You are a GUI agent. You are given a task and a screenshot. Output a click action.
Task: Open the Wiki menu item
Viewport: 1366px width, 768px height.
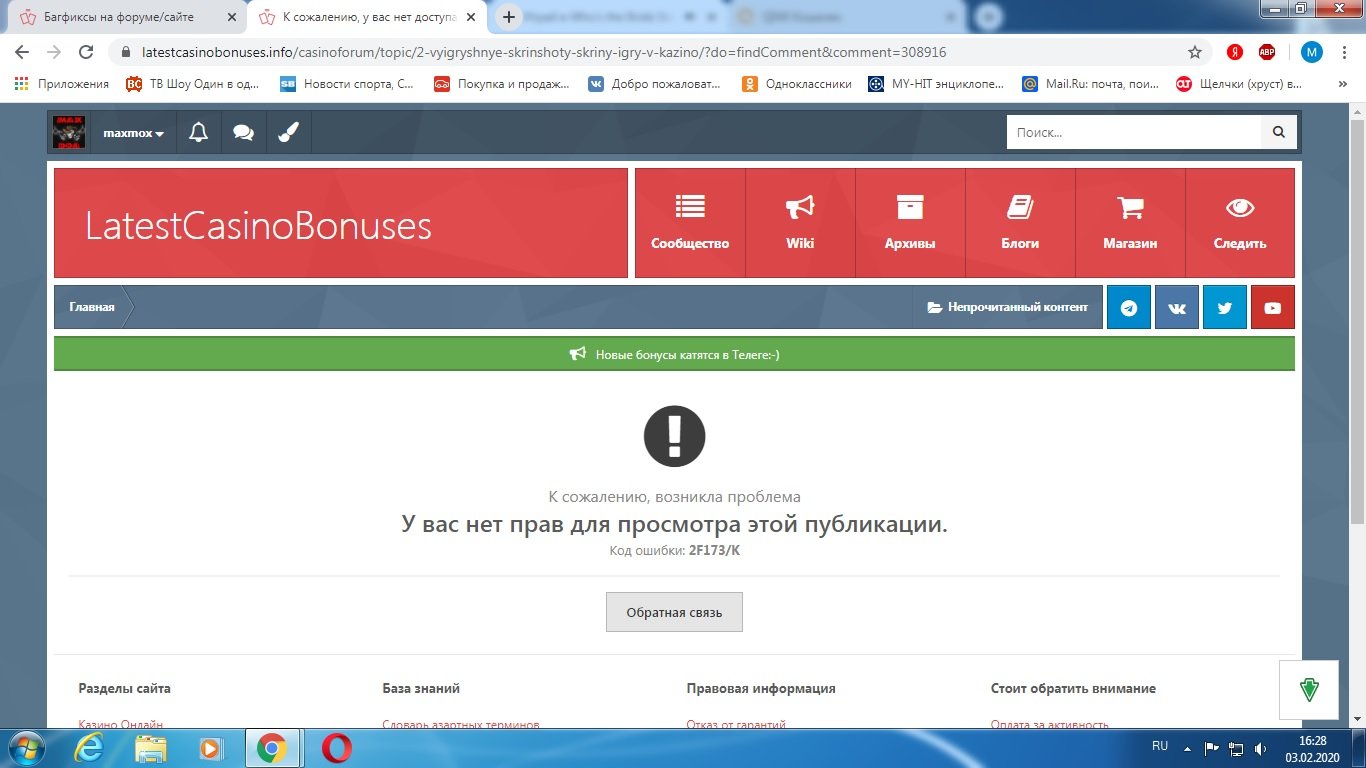(x=800, y=223)
